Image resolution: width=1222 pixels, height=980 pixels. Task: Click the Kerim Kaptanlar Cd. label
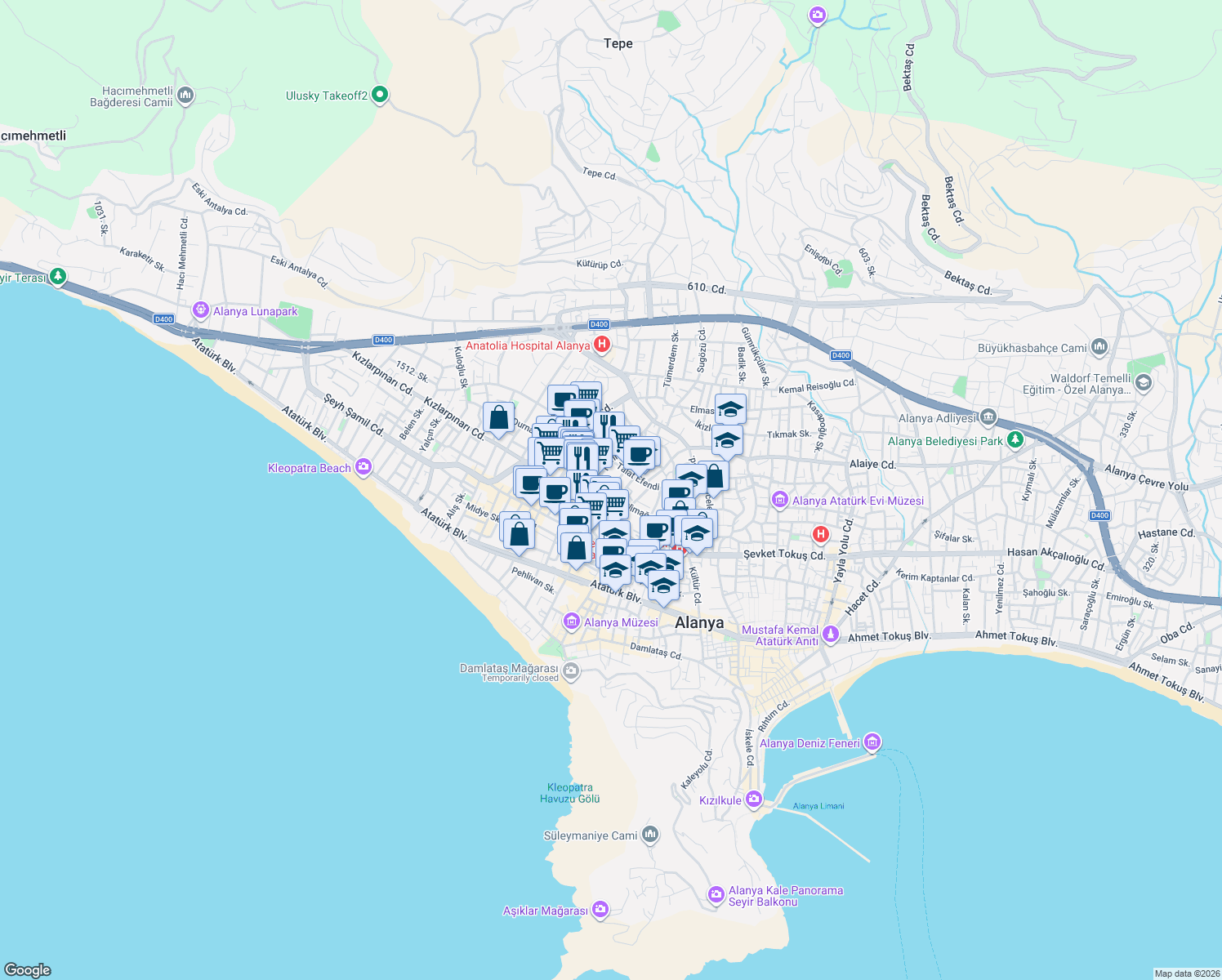click(935, 575)
